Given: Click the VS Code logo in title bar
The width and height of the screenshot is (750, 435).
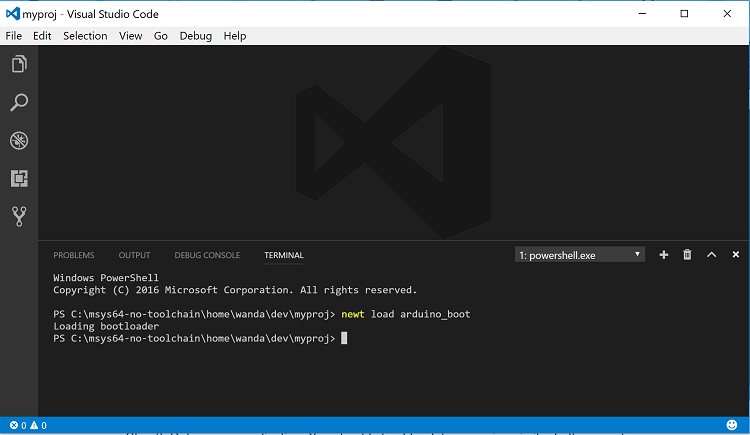Looking at the screenshot, I should (12, 13).
